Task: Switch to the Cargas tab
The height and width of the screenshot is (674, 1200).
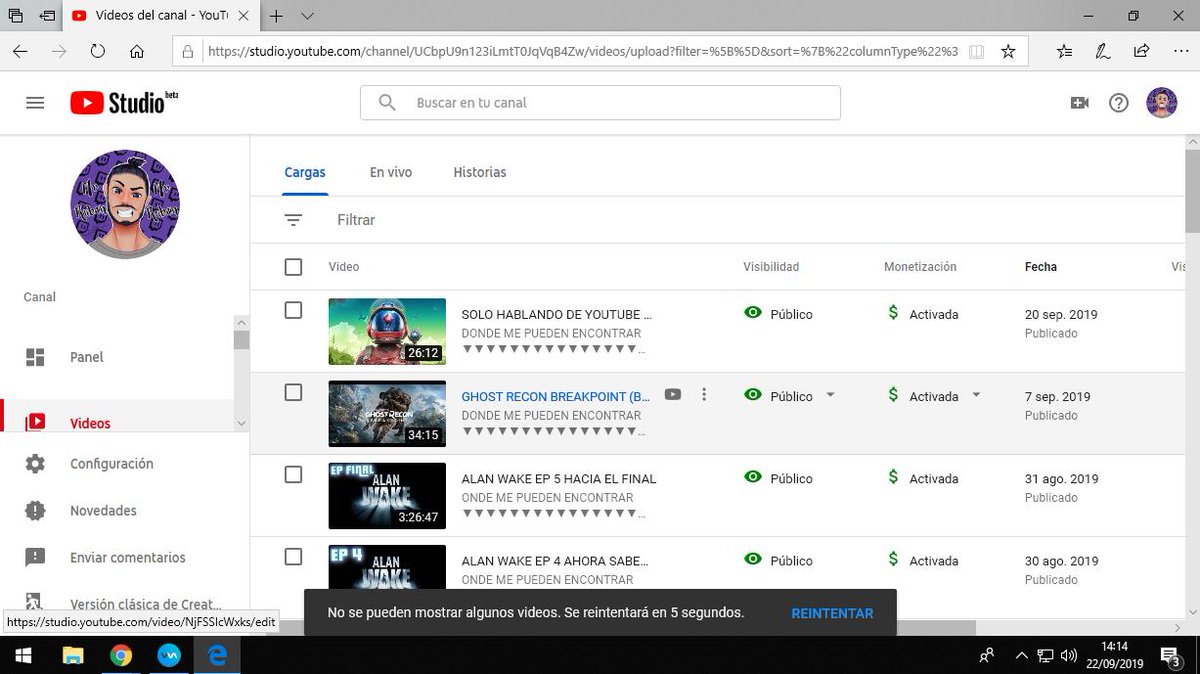Action: coord(305,172)
